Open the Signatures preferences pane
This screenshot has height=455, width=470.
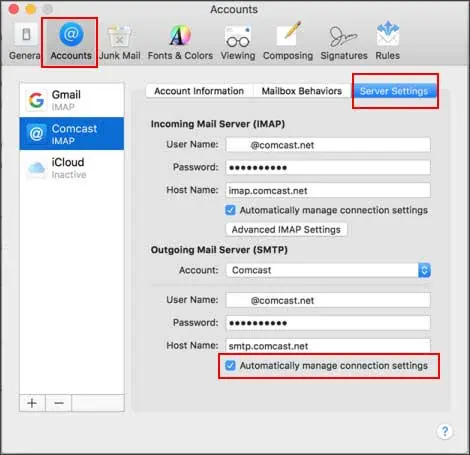pos(344,42)
